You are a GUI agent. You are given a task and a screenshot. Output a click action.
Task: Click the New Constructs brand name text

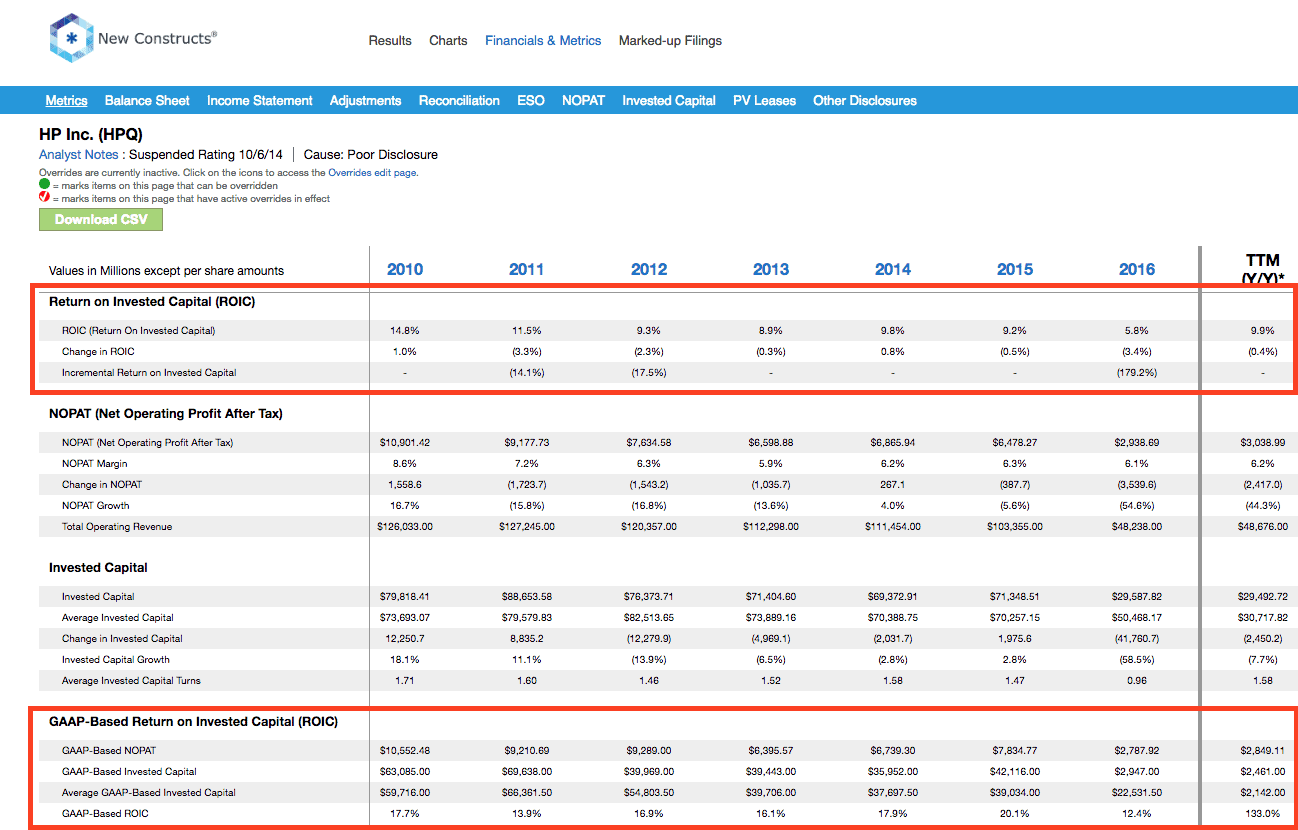tap(155, 39)
